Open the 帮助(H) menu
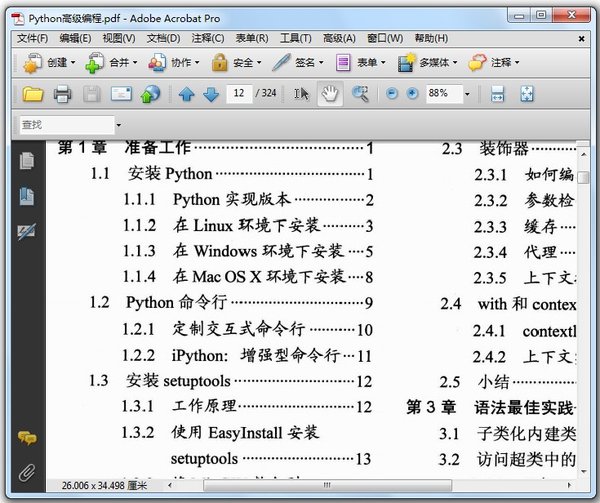The image size is (600, 503). click(431, 38)
